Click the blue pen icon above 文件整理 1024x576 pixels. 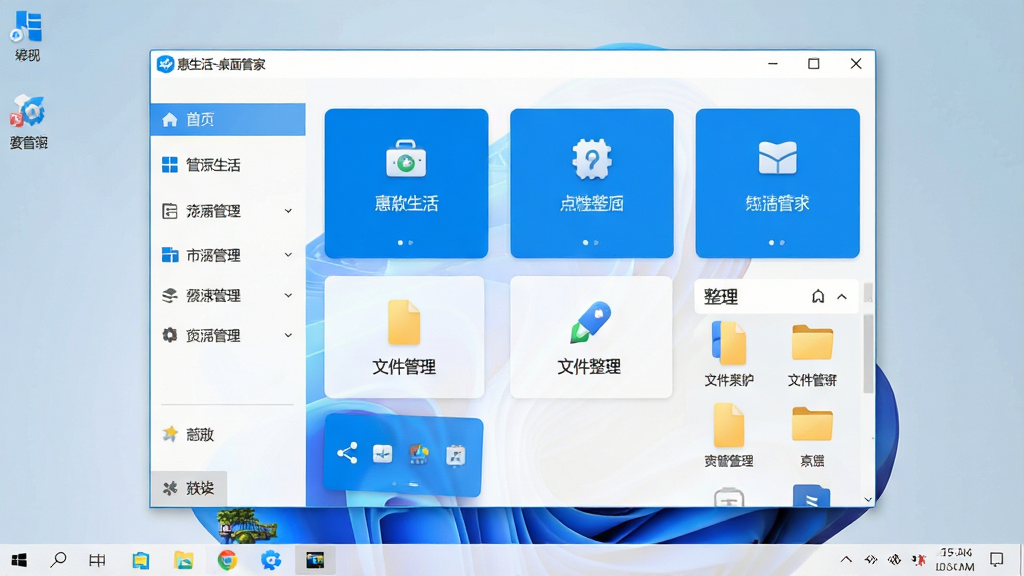click(x=590, y=321)
